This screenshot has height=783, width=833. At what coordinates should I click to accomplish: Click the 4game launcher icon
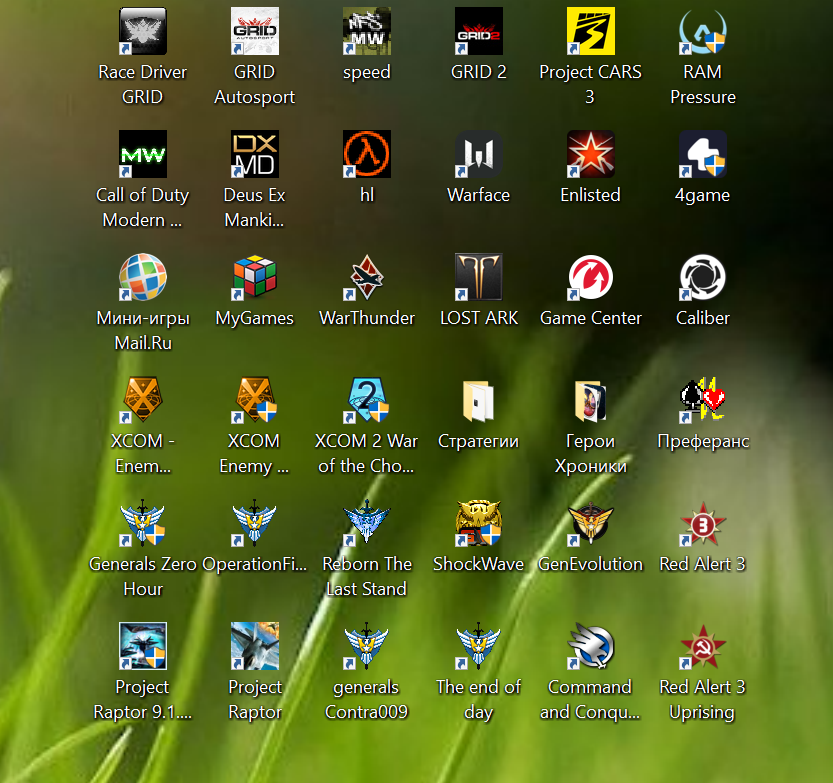point(703,155)
